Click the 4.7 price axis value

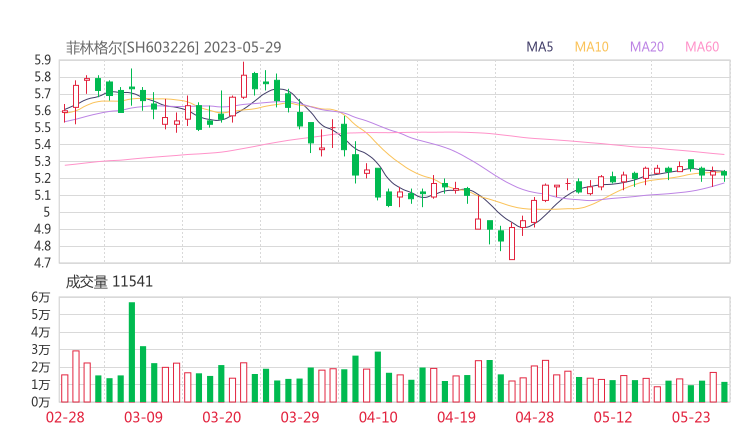click(x=42, y=263)
